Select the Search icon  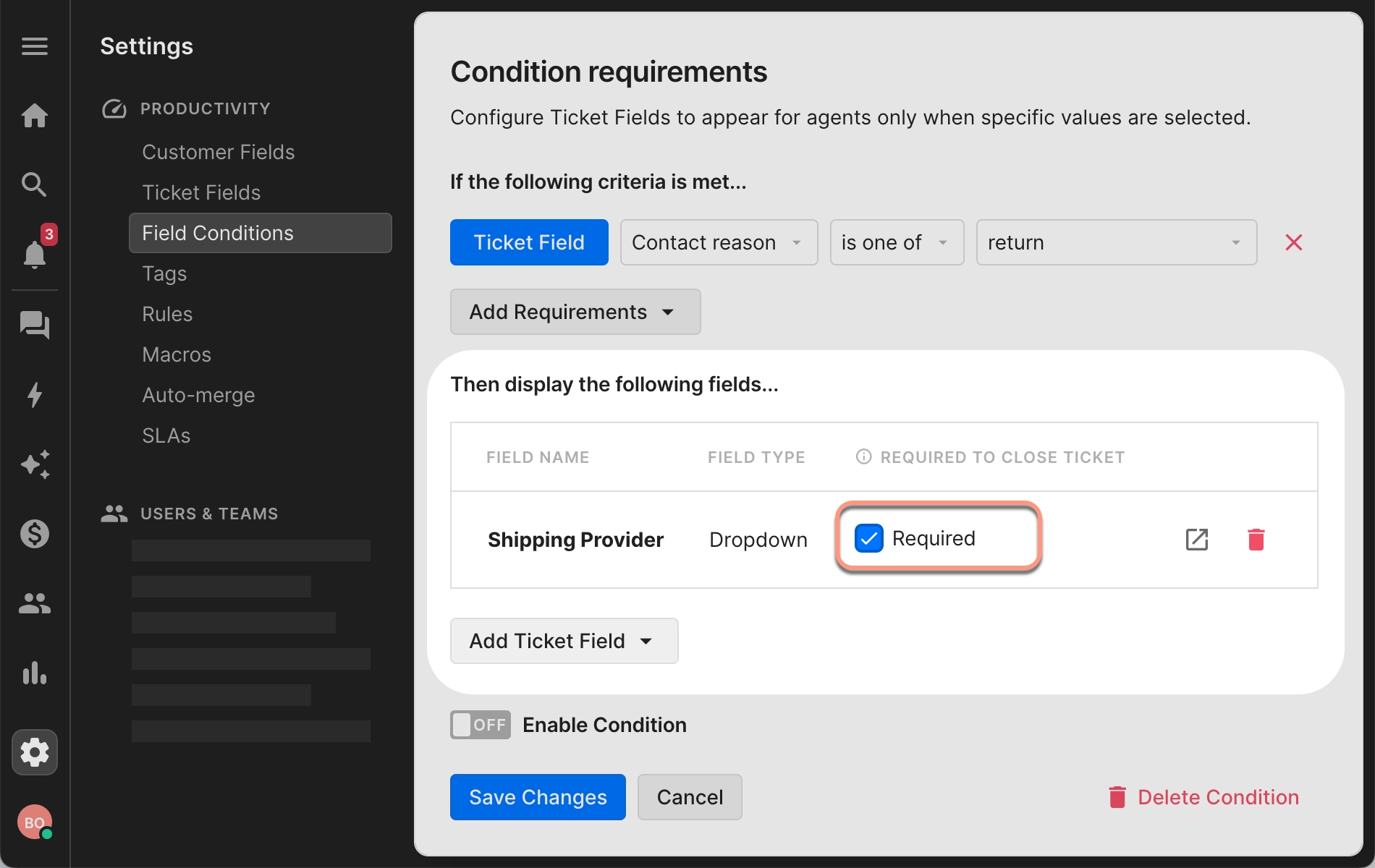tap(34, 184)
